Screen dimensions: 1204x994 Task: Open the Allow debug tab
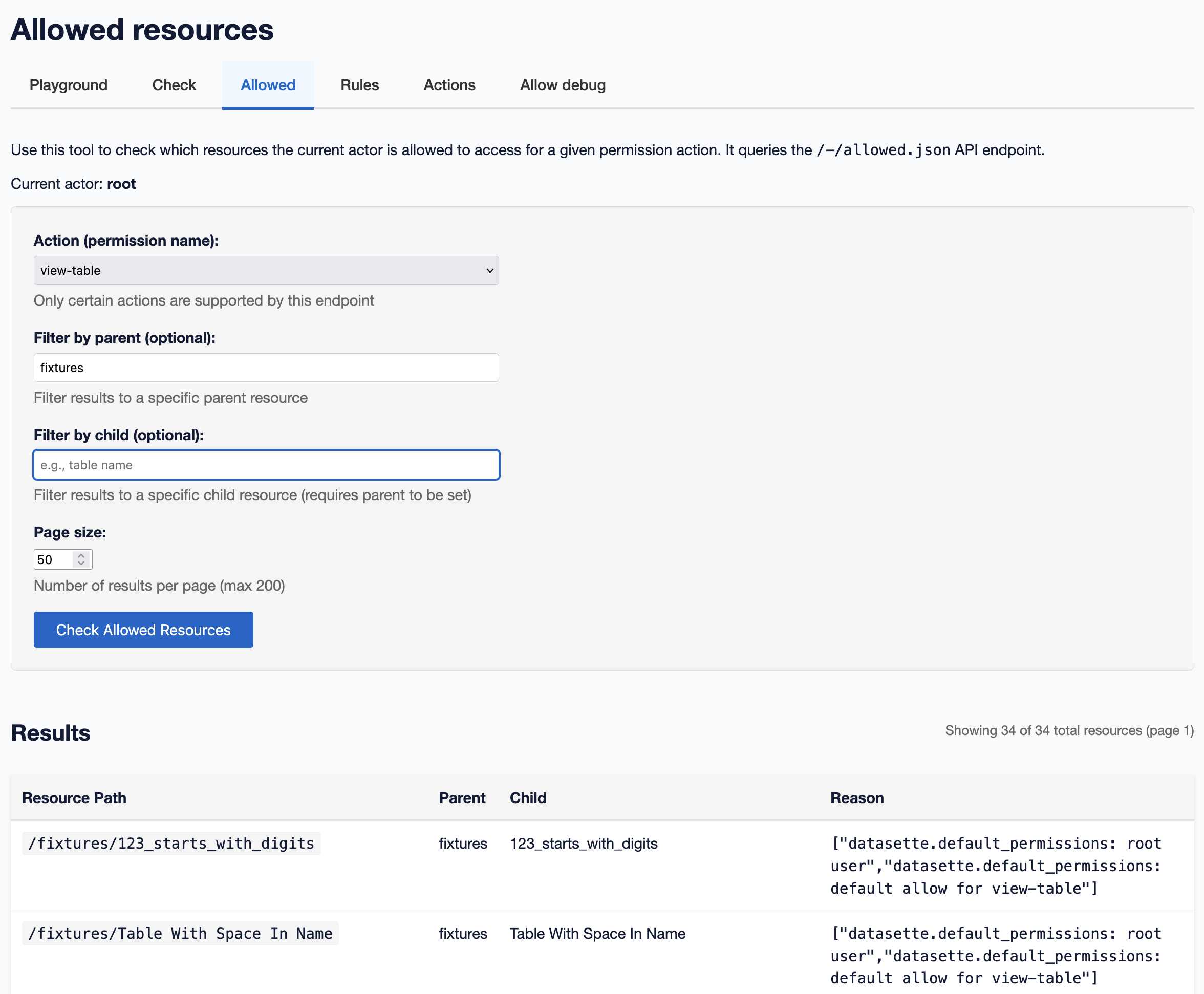click(562, 85)
